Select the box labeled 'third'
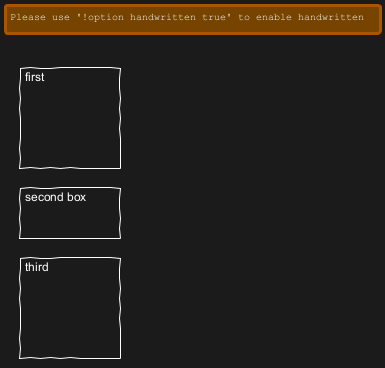 pos(70,308)
